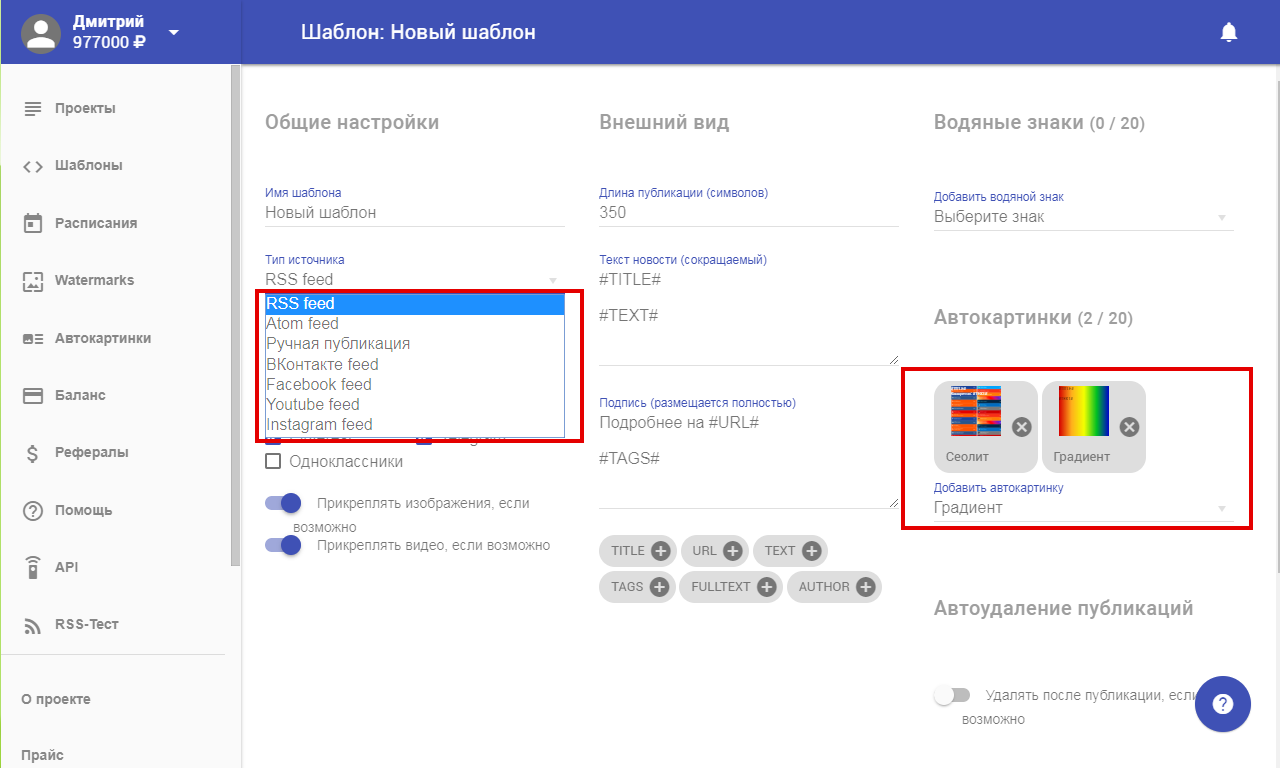1280x768 pixels.
Task: Remove the Сеолит autopicture chip
Action: coord(1021,427)
